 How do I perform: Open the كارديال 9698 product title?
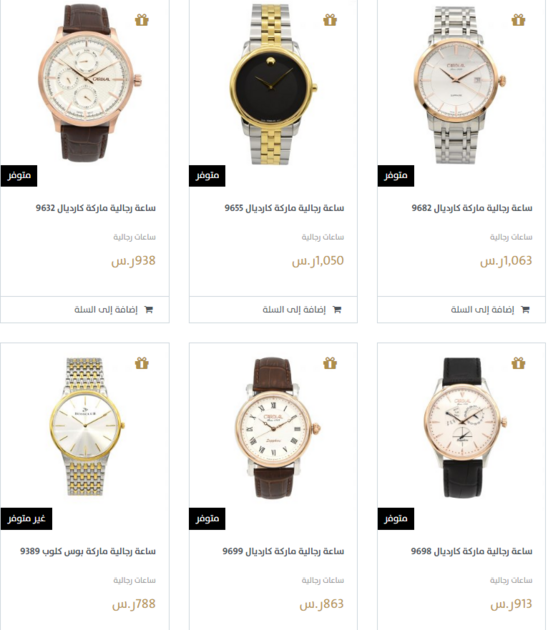click(x=472, y=551)
